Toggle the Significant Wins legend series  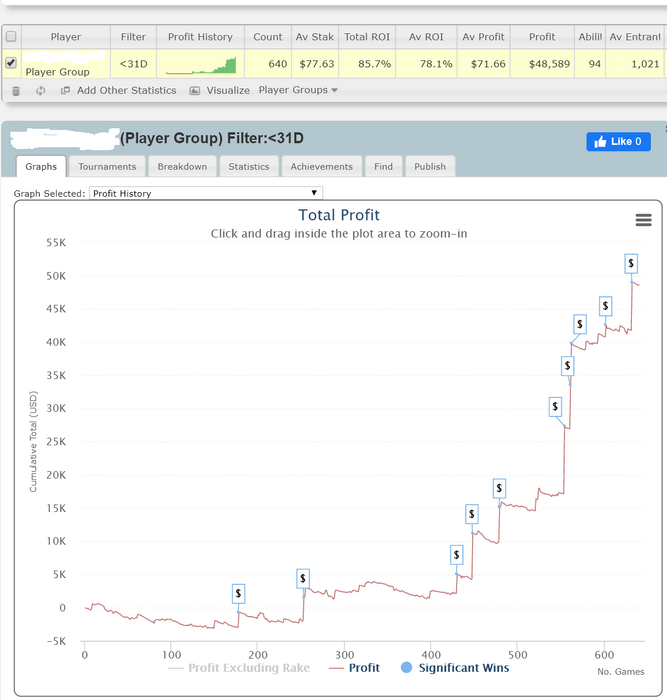pos(455,668)
